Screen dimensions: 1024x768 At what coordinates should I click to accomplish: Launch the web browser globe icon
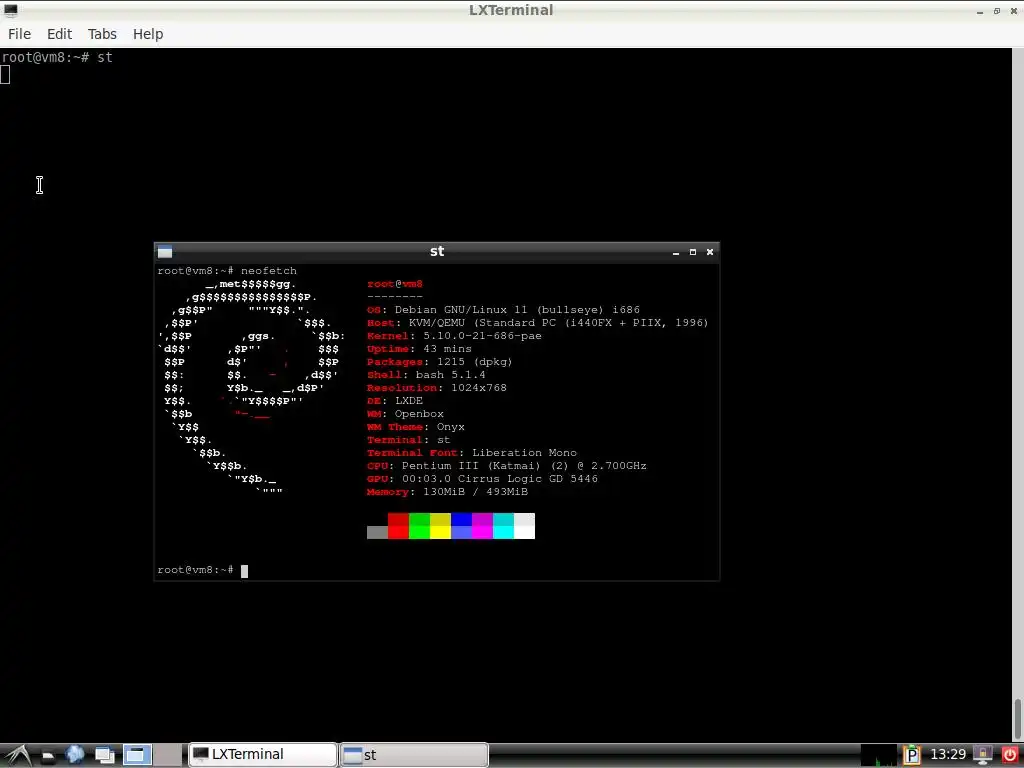click(75, 755)
